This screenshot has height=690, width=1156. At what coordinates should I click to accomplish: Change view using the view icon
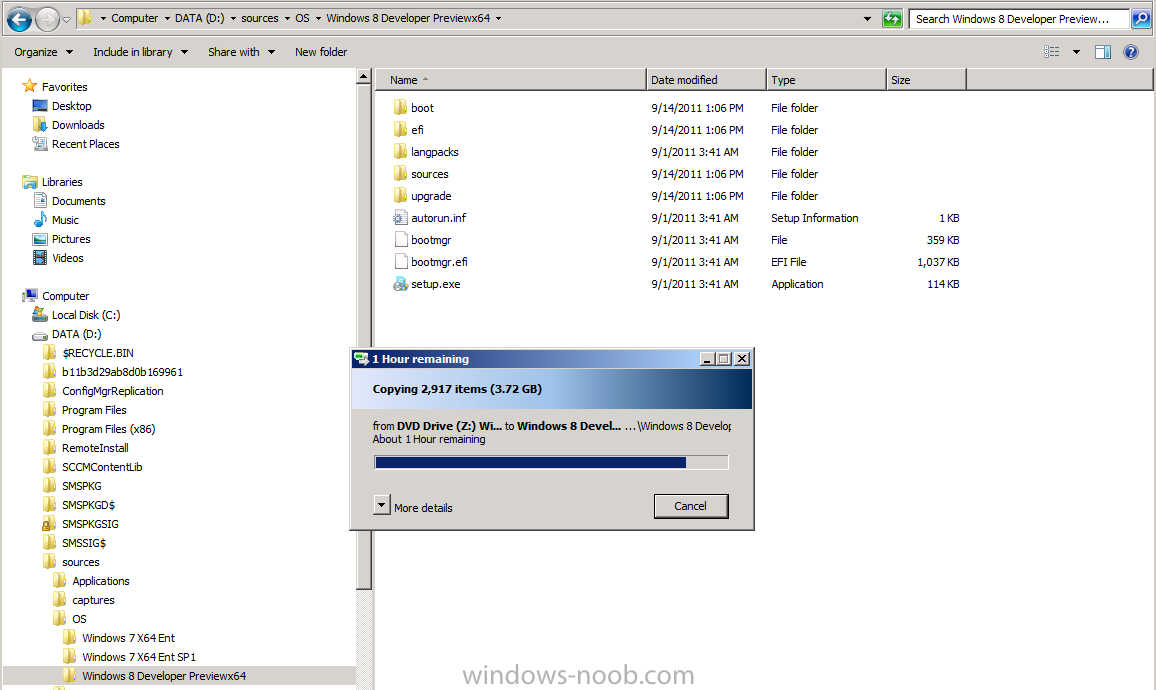[x=1051, y=52]
